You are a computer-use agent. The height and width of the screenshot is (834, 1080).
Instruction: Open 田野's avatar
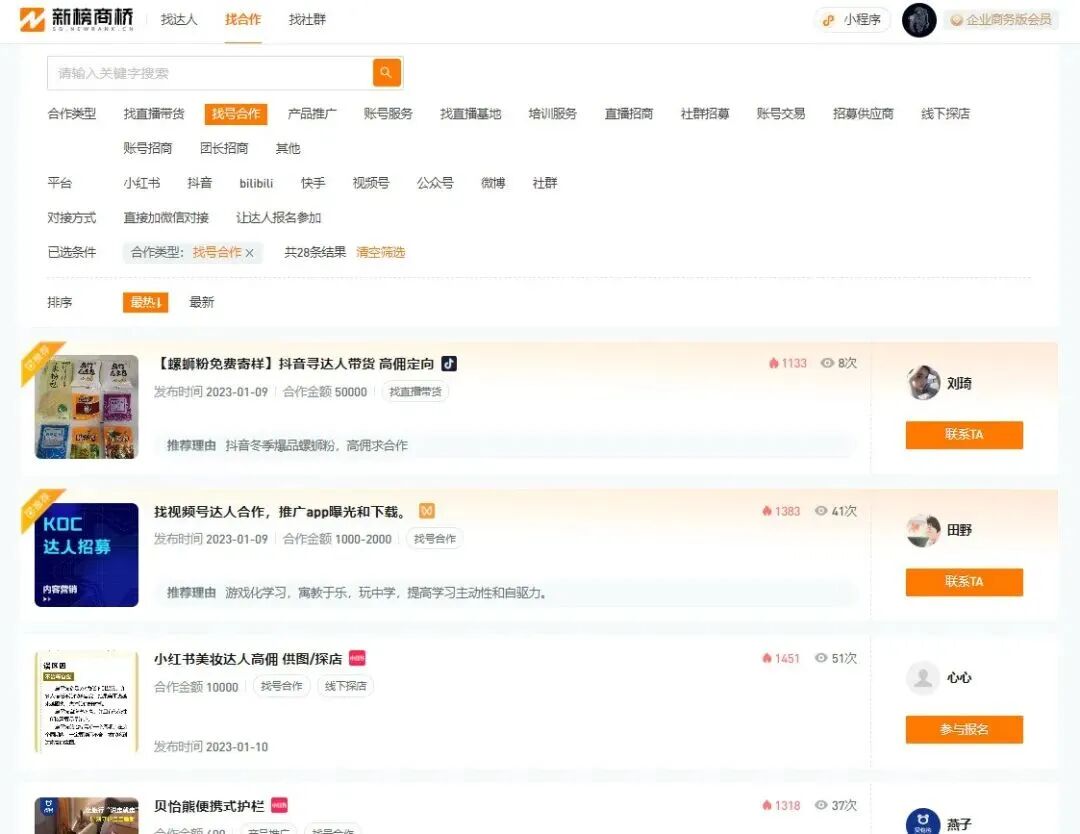[923, 530]
